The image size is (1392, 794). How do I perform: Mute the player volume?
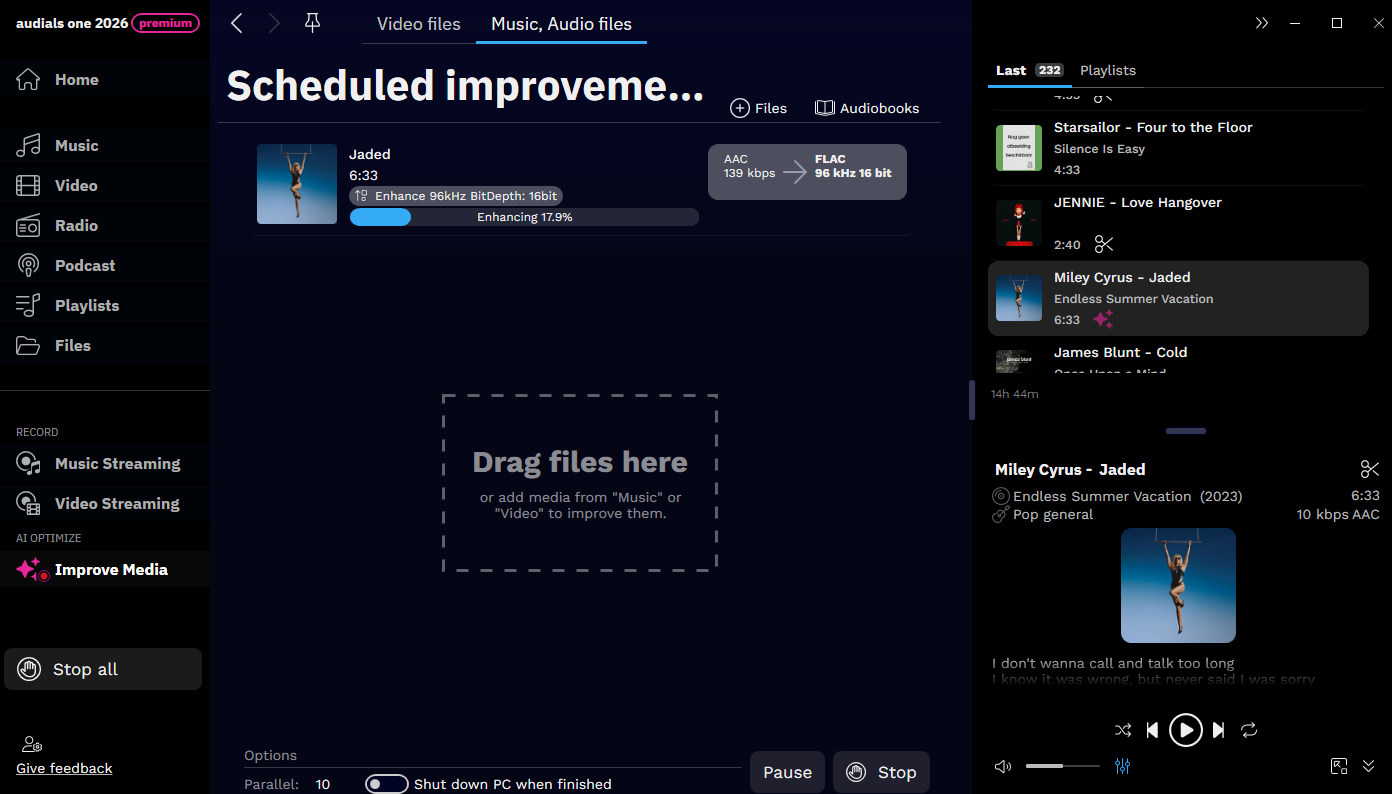point(1002,766)
